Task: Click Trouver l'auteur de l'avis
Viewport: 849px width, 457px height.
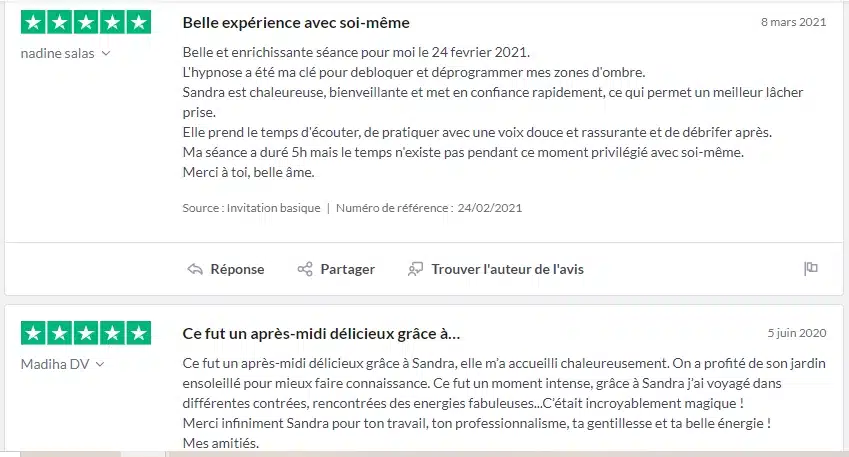Action: [x=507, y=269]
